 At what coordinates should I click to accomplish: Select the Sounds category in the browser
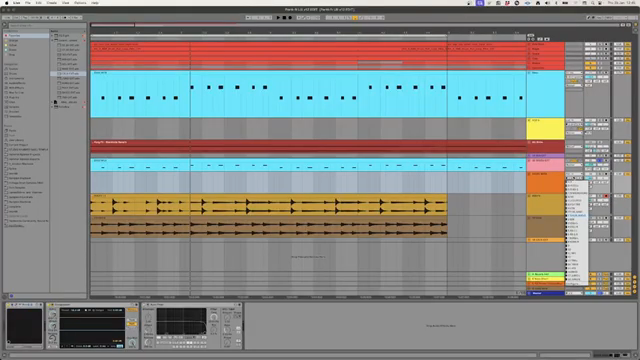point(13,69)
